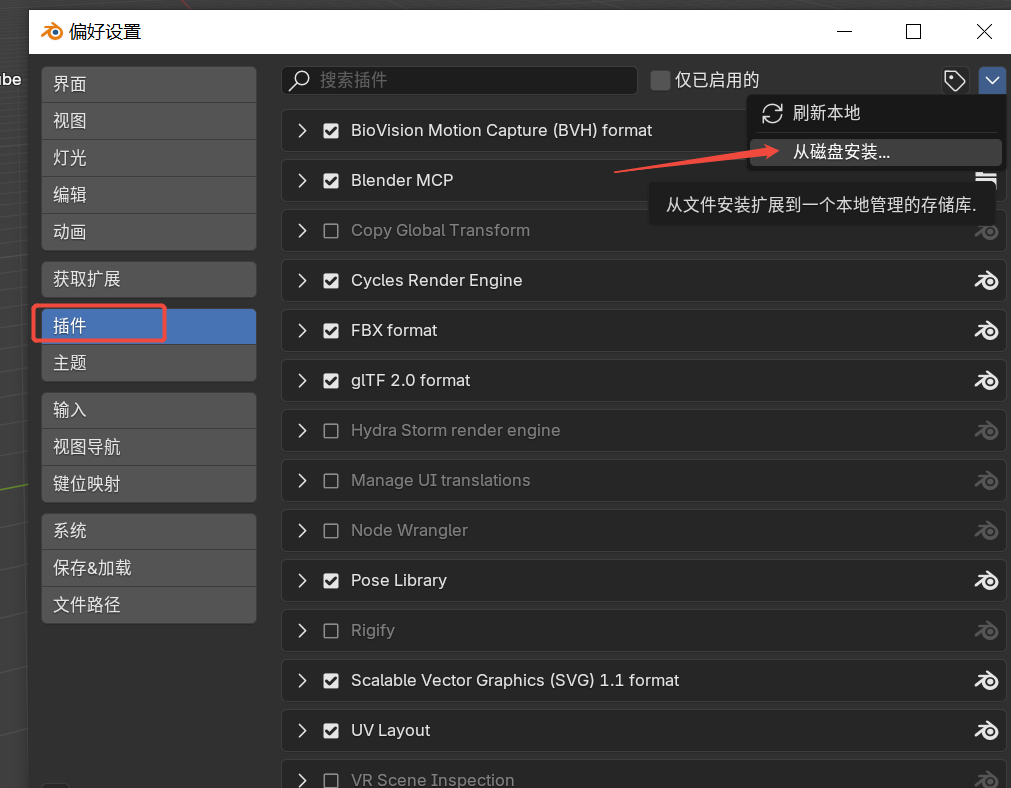Expand FBX format details
This screenshot has width=1011, height=788.
[302, 331]
